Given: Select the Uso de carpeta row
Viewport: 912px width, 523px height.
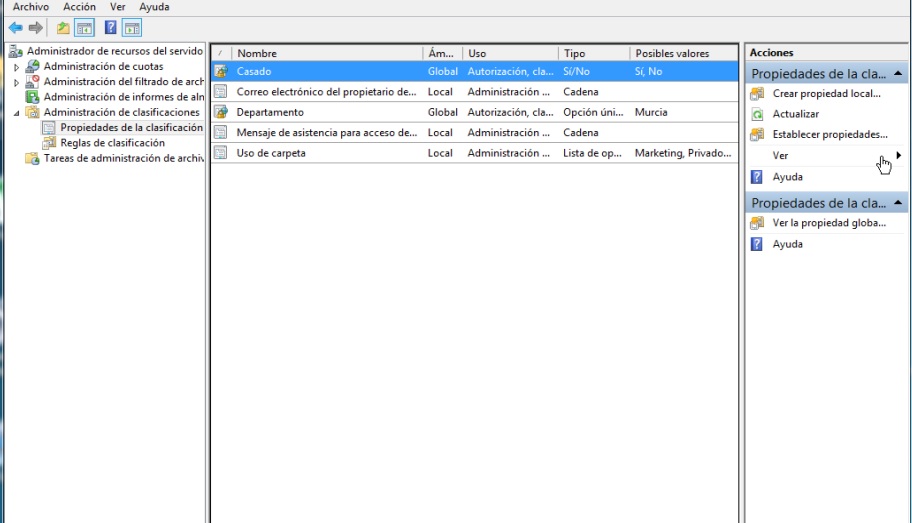Looking at the screenshot, I should 271,153.
